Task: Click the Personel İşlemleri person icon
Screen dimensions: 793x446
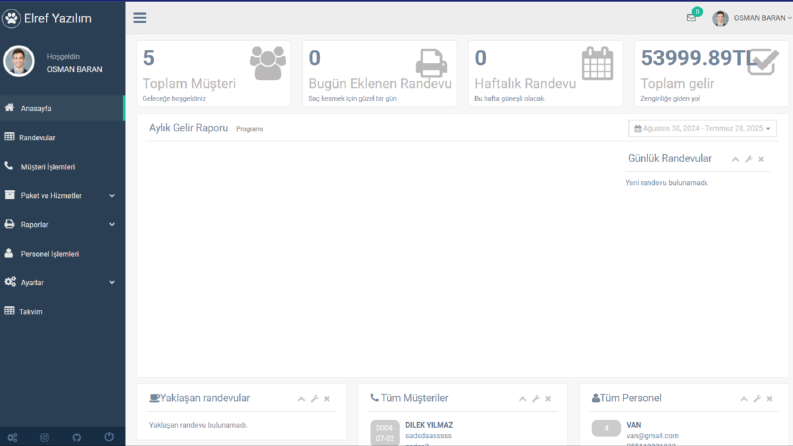Action: (9, 253)
